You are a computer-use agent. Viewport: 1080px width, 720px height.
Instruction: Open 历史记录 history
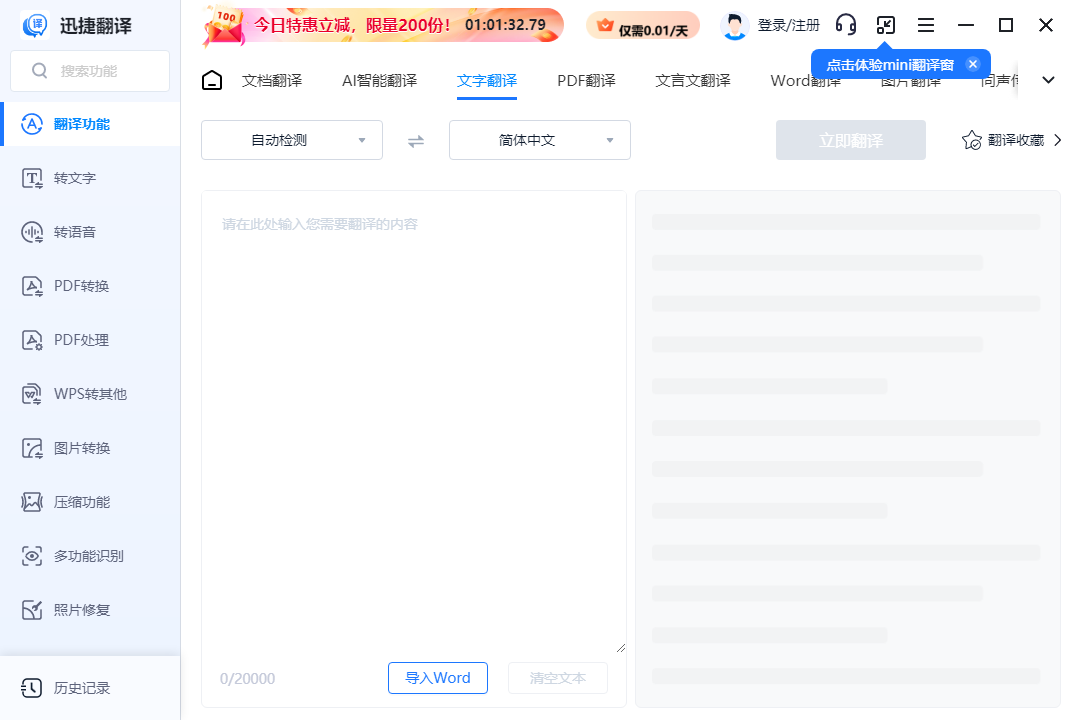(x=90, y=688)
